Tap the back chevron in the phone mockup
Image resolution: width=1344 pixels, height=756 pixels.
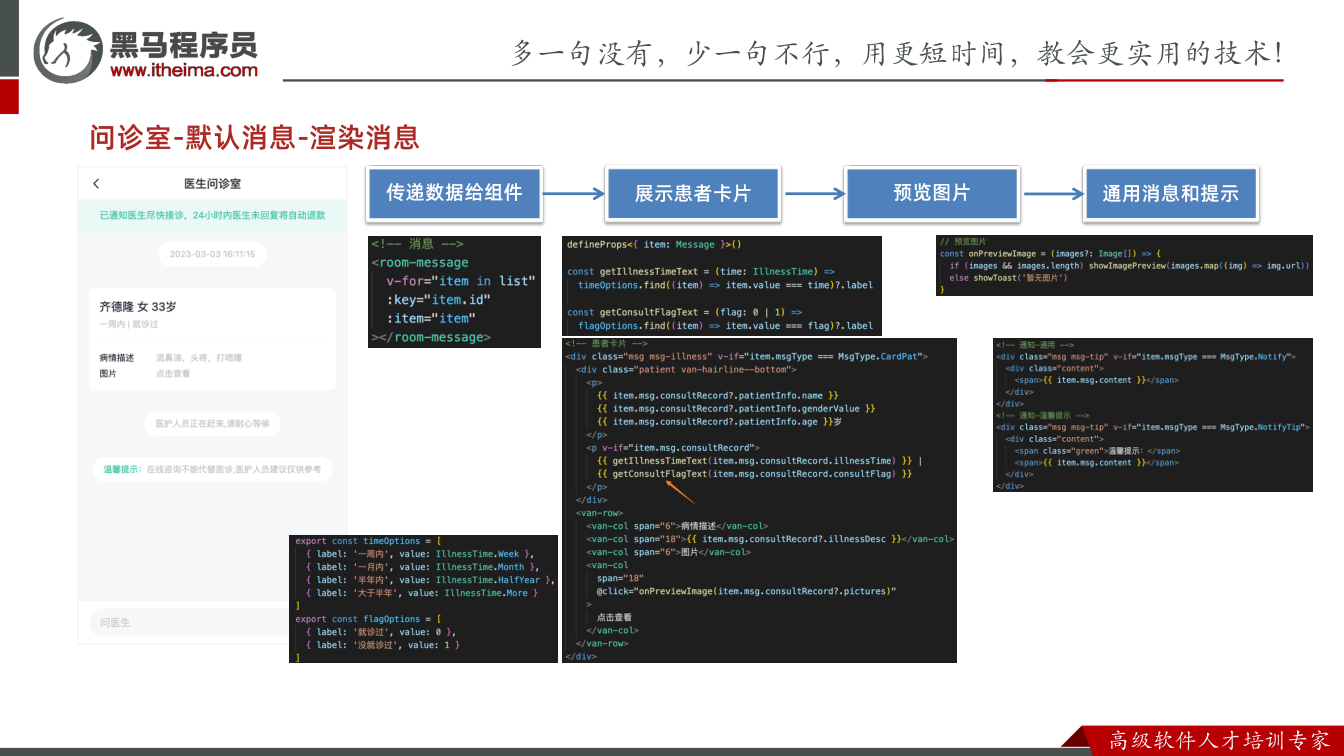[96, 184]
